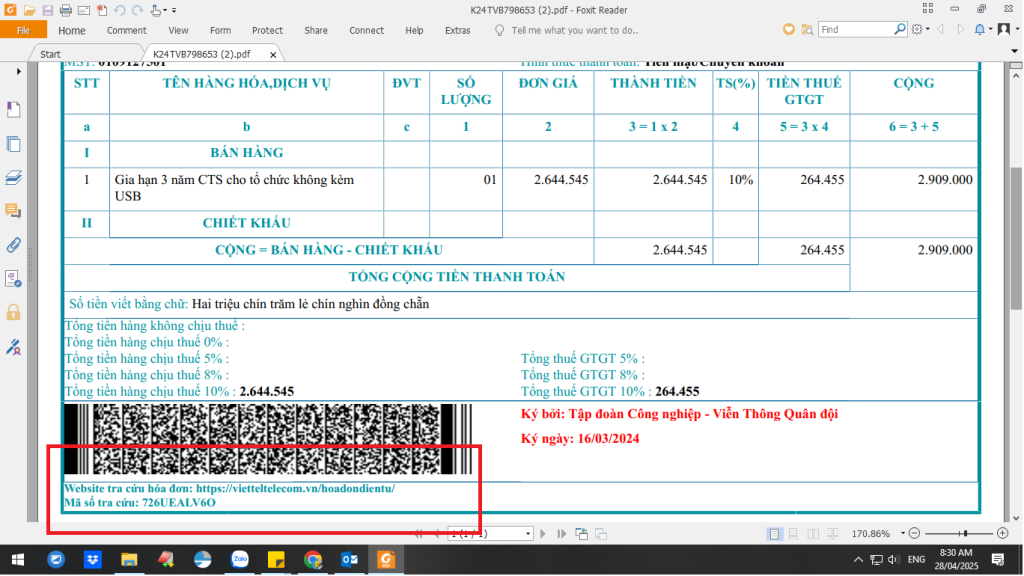Open Customize Quick Access Toolbar dropdown
The width and height of the screenshot is (1024, 576).
[x=174, y=10]
